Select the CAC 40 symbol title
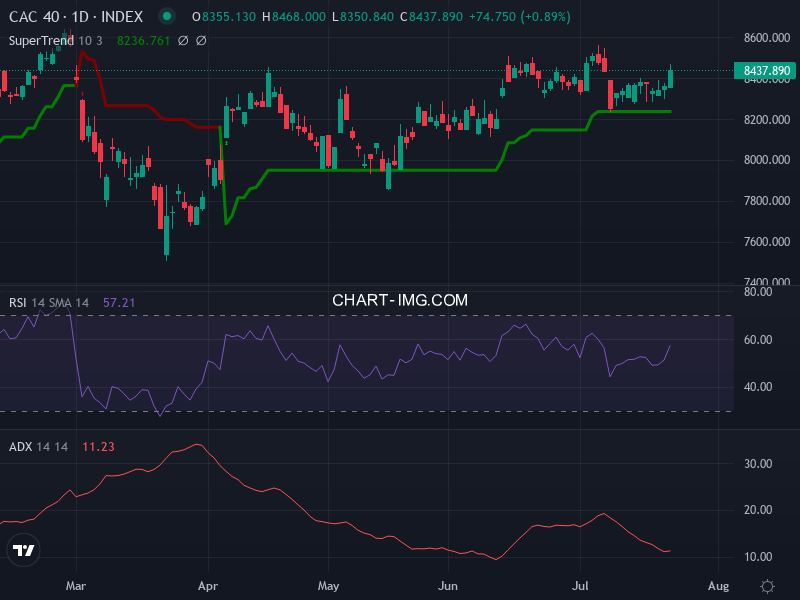The width and height of the screenshot is (800, 600). pos(34,17)
